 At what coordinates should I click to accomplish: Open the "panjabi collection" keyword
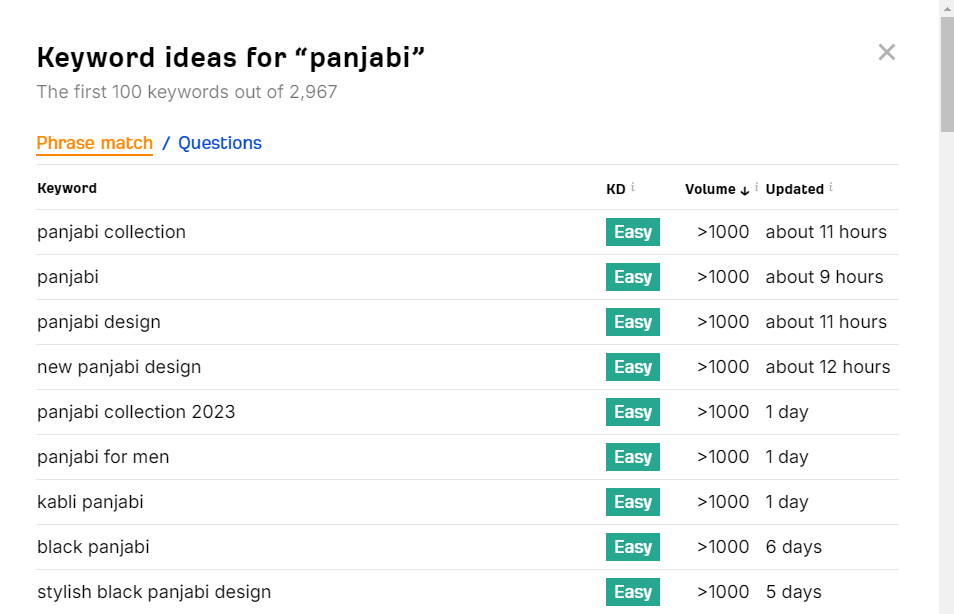pos(112,232)
